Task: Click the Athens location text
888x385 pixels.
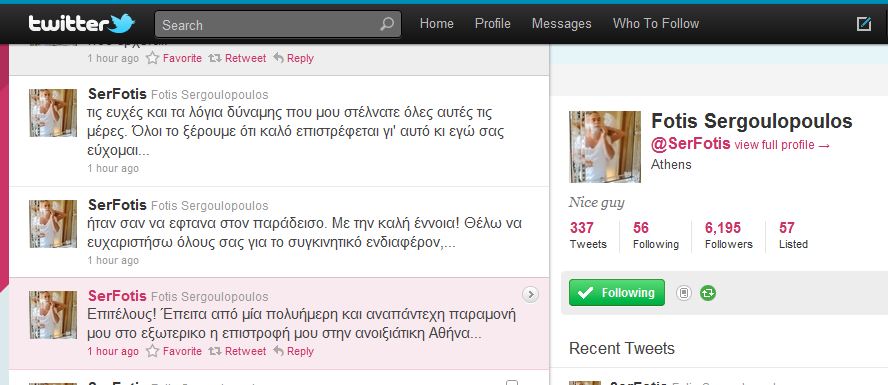Action: 671,164
